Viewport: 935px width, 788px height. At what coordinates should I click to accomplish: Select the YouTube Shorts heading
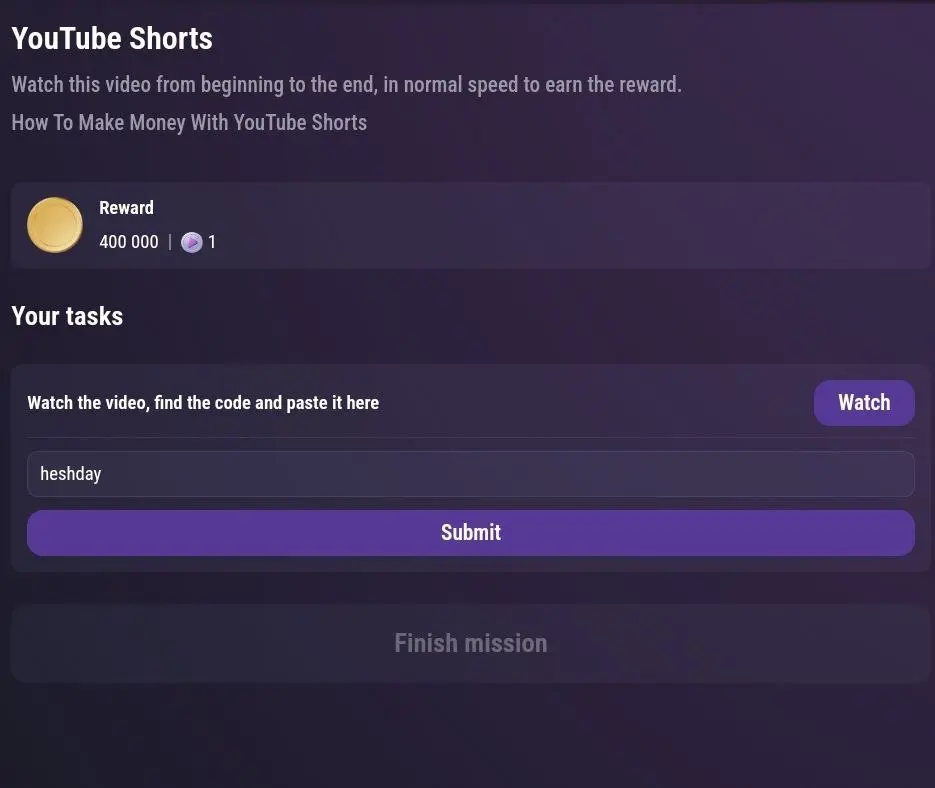(x=112, y=38)
